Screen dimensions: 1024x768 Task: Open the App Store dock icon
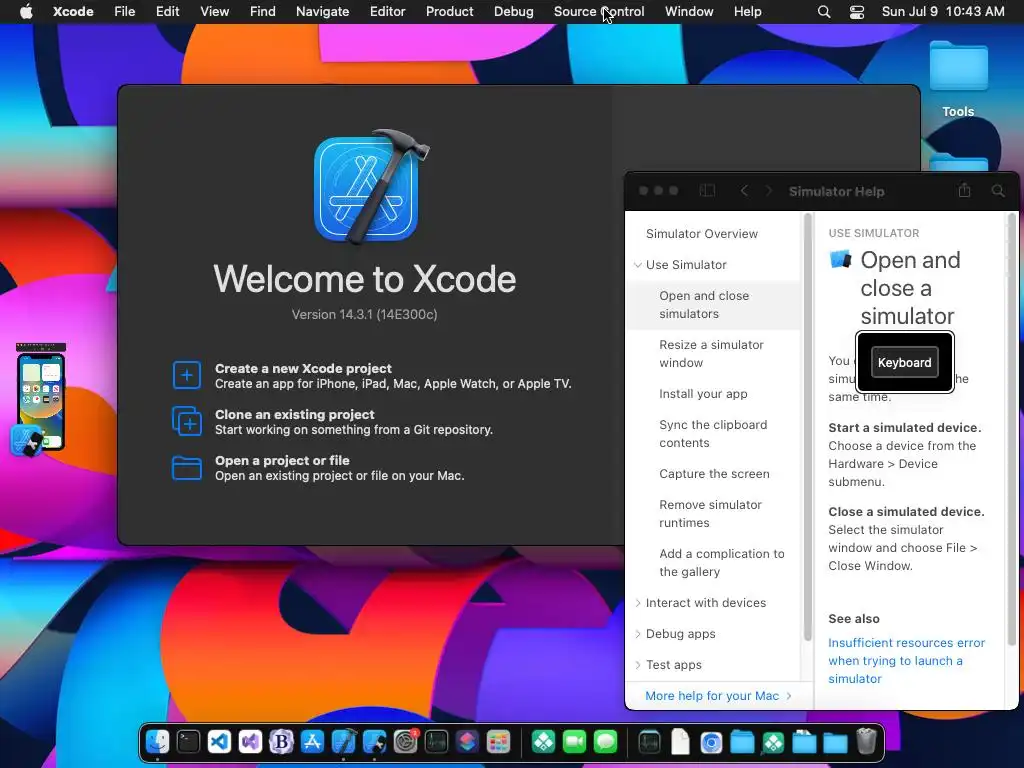pos(312,742)
